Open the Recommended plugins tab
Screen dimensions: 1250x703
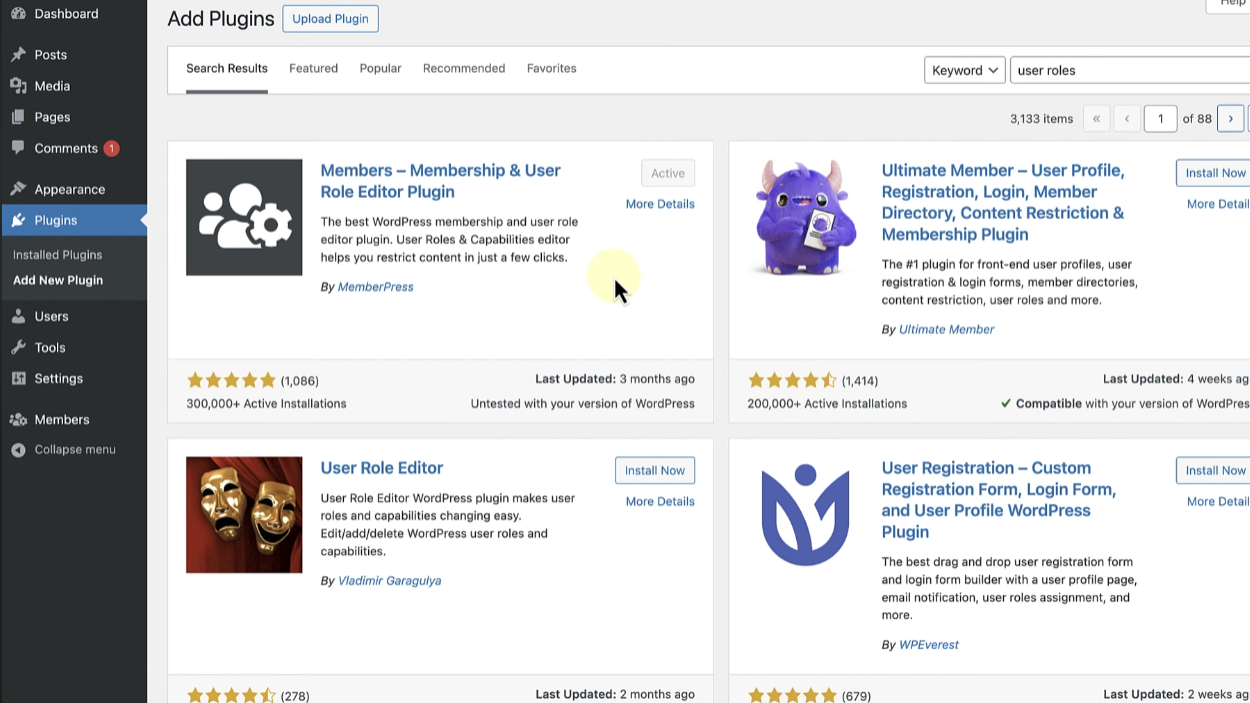(463, 68)
